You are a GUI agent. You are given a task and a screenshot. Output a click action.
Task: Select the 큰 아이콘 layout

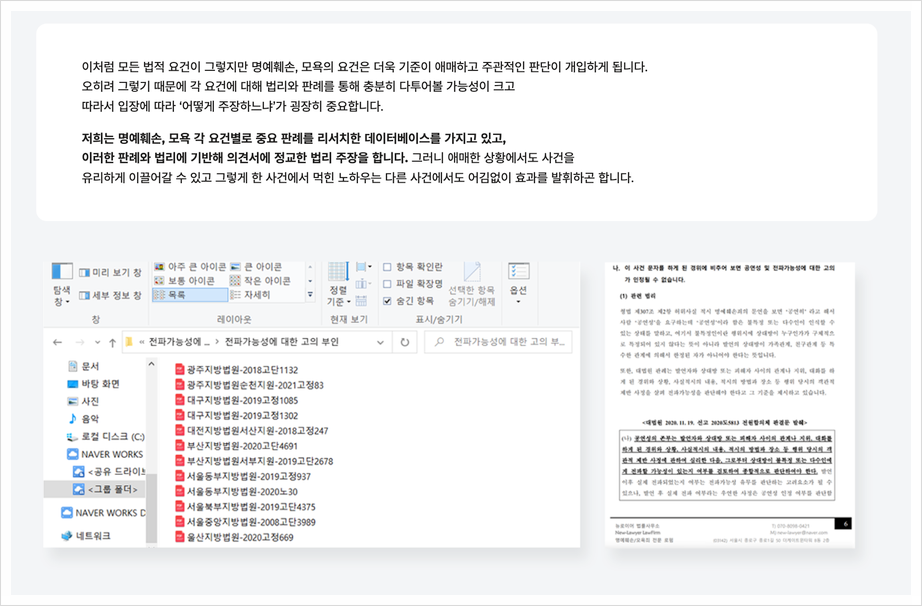pos(256,267)
